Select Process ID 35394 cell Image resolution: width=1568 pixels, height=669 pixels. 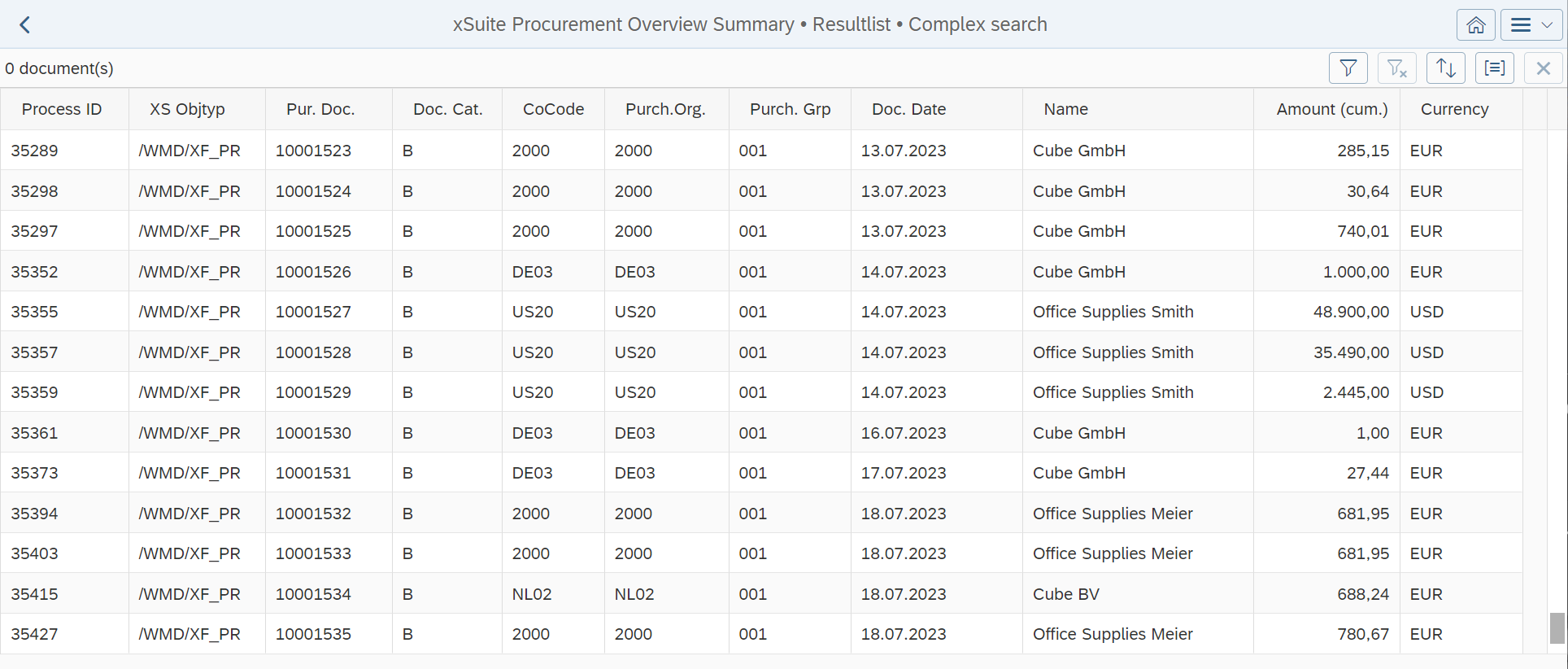tap(64, 514)
